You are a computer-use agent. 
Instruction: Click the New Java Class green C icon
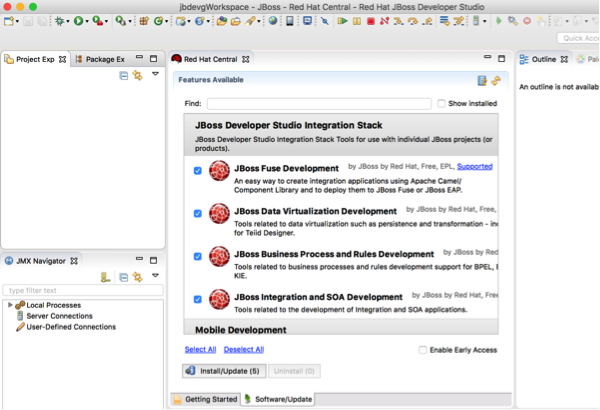coord(158,21)
